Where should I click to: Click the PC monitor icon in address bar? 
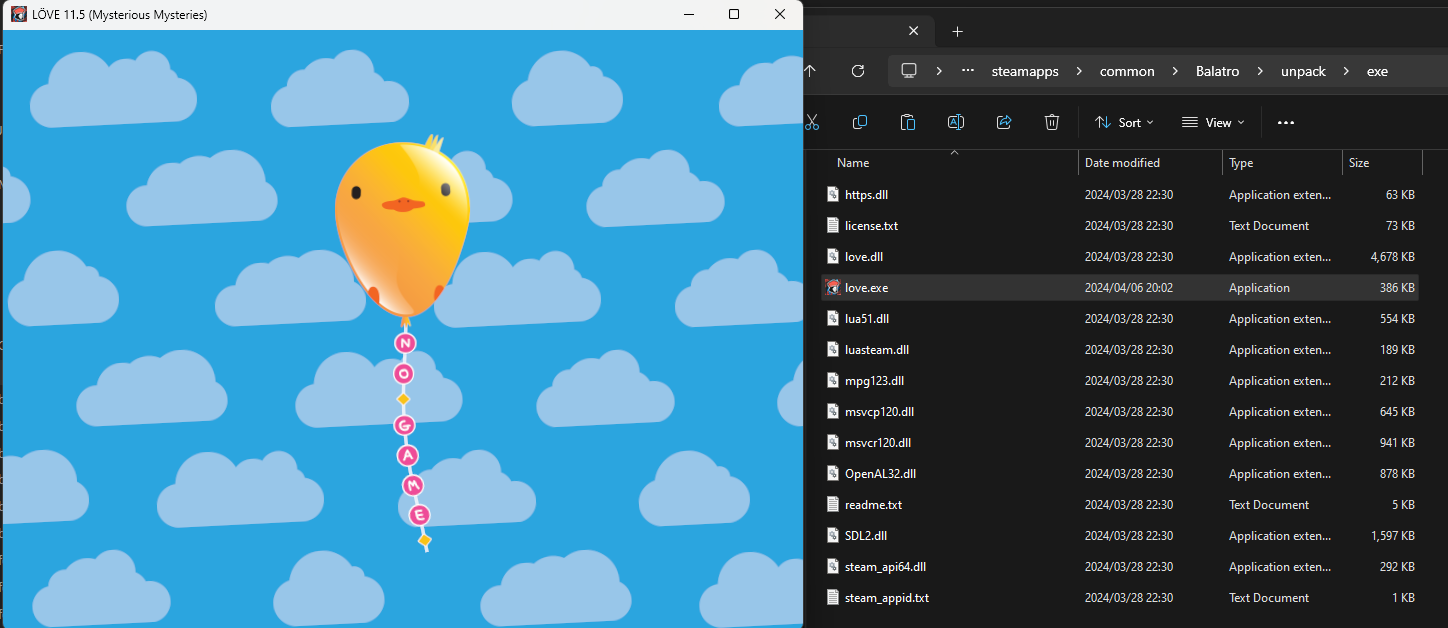tap(909, 71)
